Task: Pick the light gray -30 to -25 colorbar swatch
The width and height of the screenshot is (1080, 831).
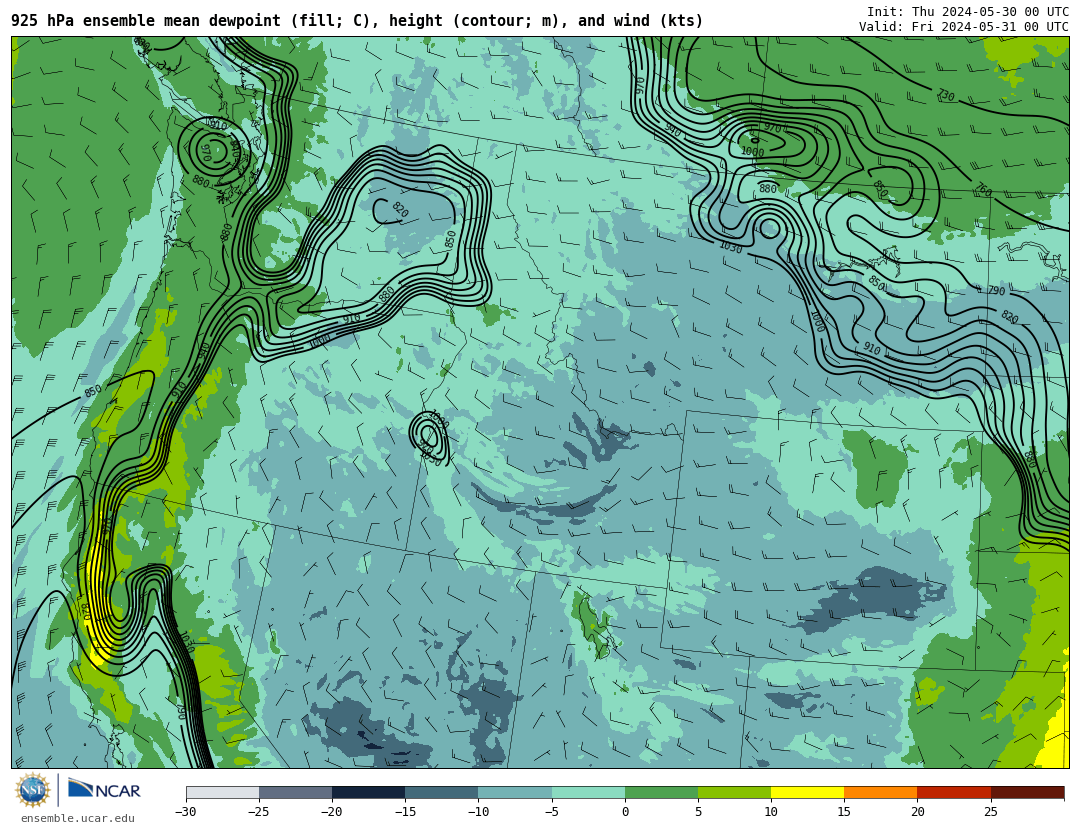Action: pos(222,792)
